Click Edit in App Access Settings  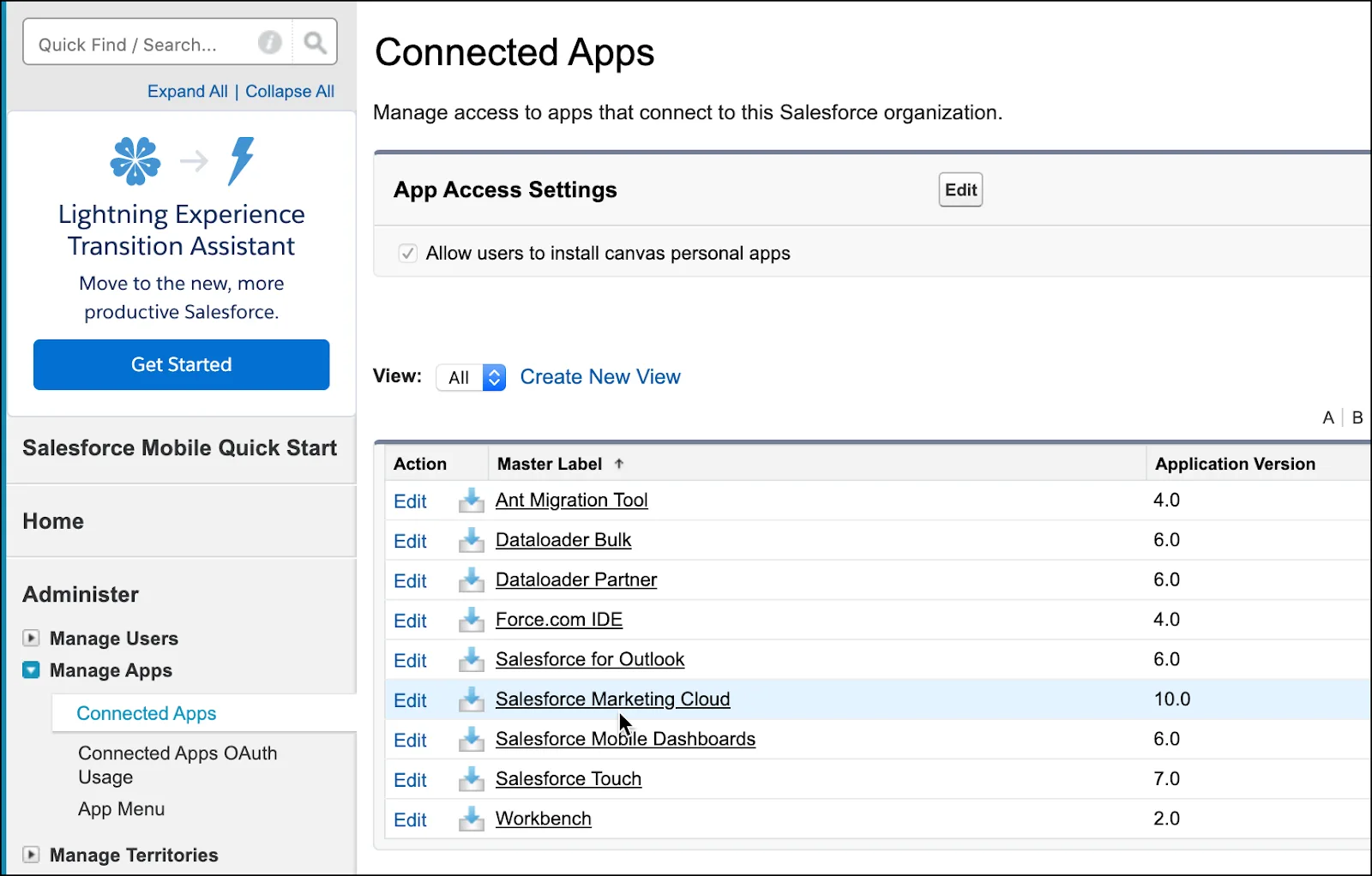pyautogui.click(x=960, y=189)
